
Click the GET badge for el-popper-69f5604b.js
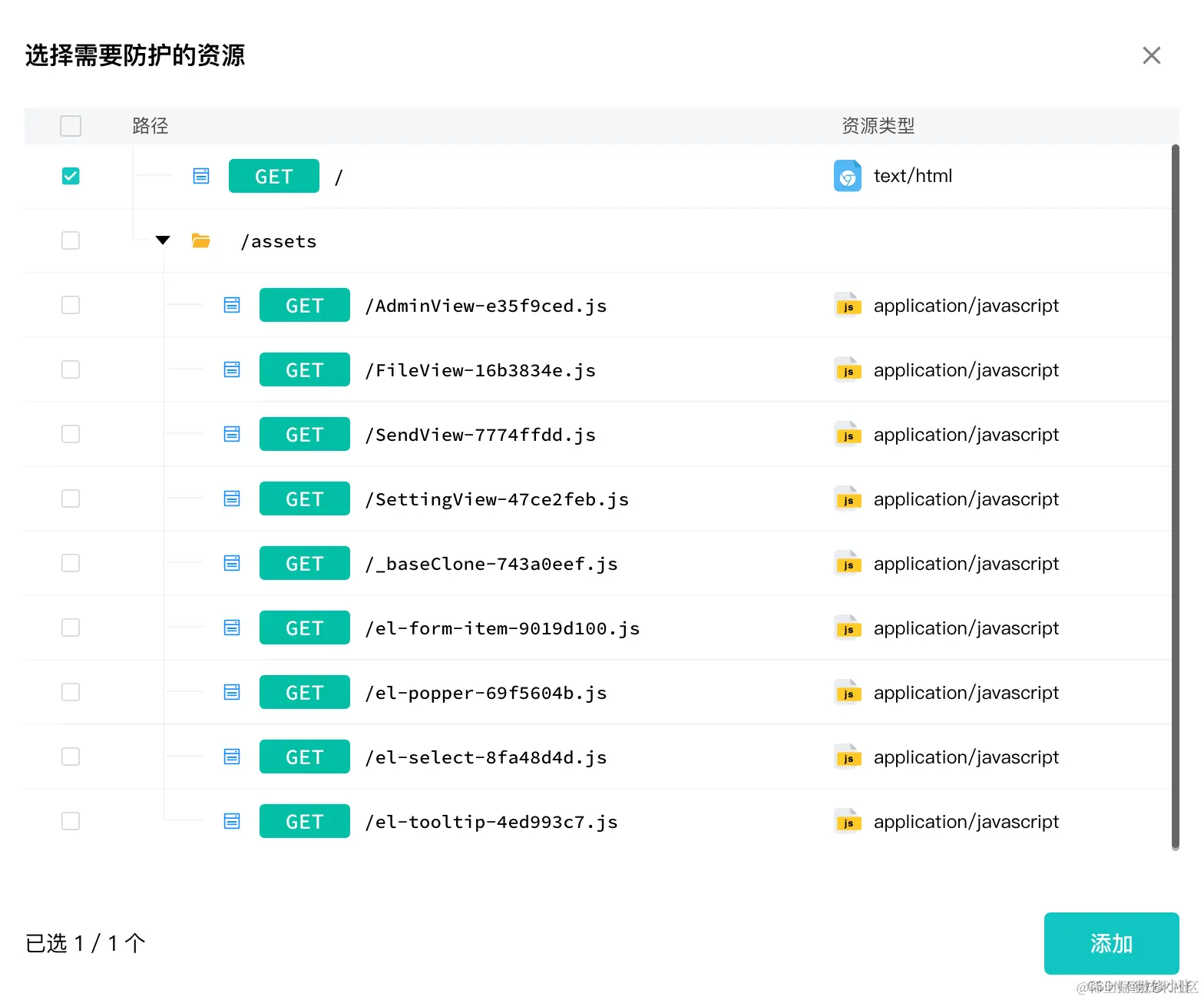[305, 692]
